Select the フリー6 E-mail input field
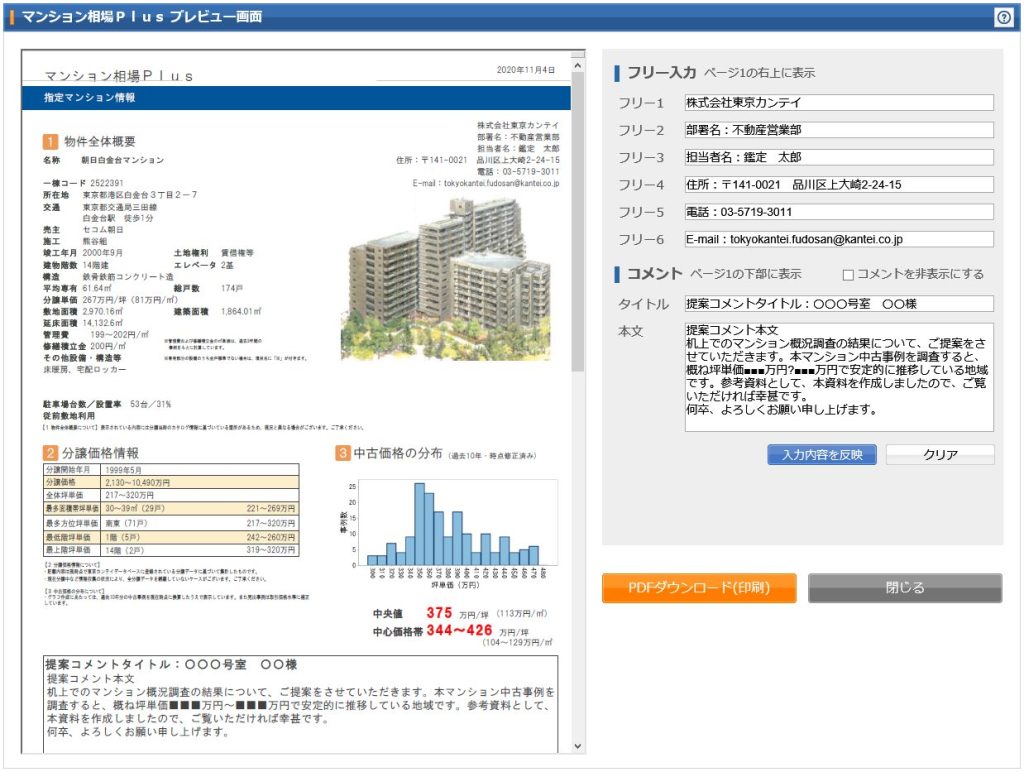 click(x=838, y=239)
